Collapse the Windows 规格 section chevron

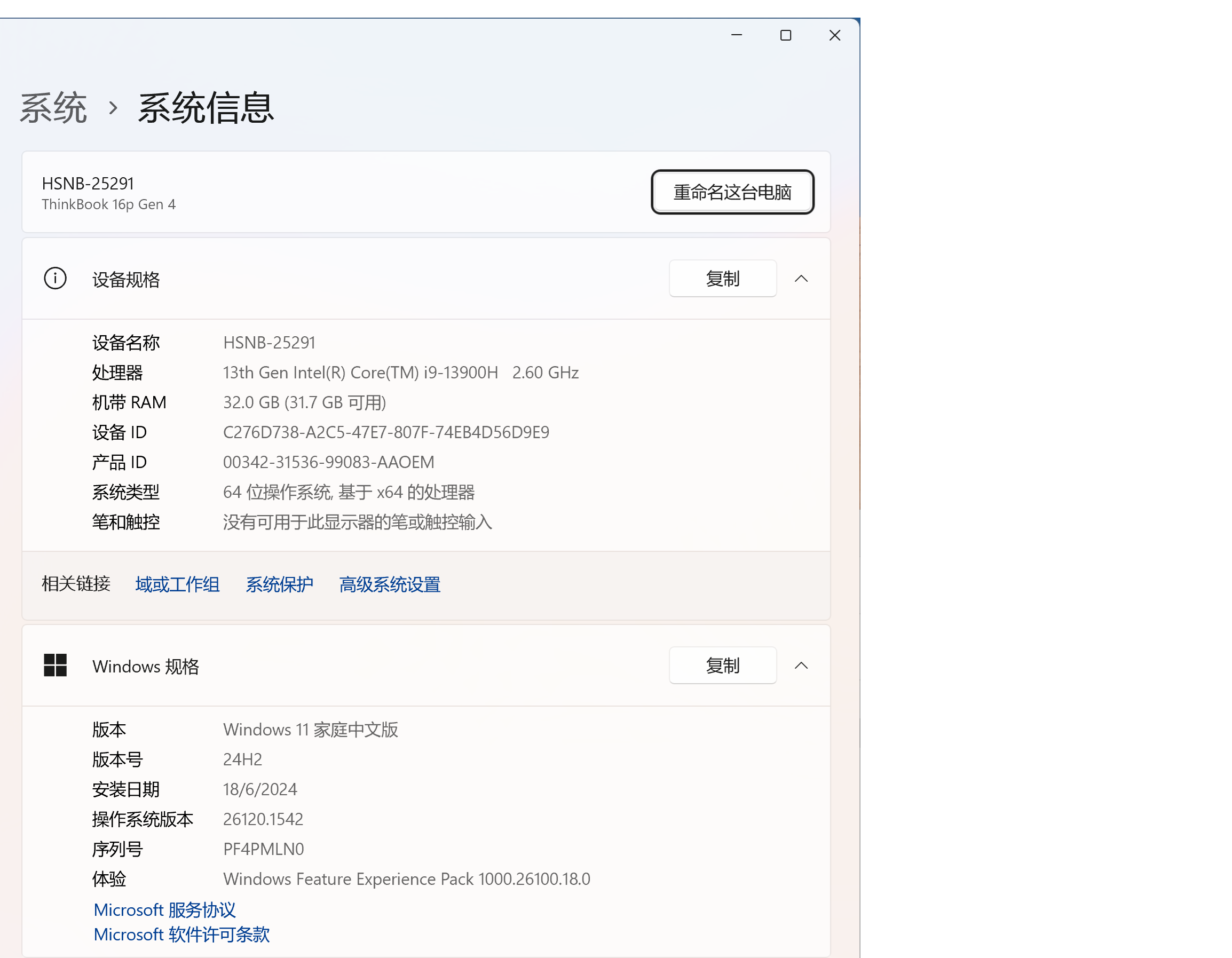[801, 666]
